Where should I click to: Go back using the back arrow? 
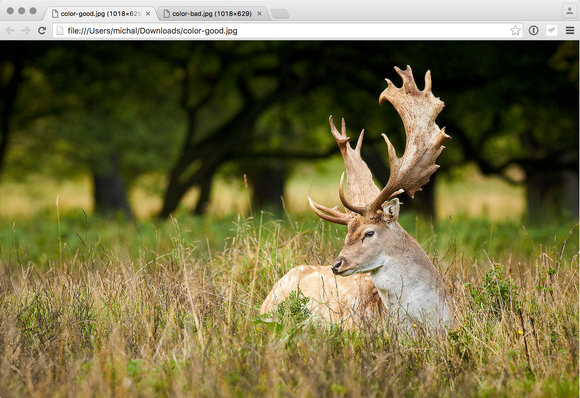tap(10, 30)
